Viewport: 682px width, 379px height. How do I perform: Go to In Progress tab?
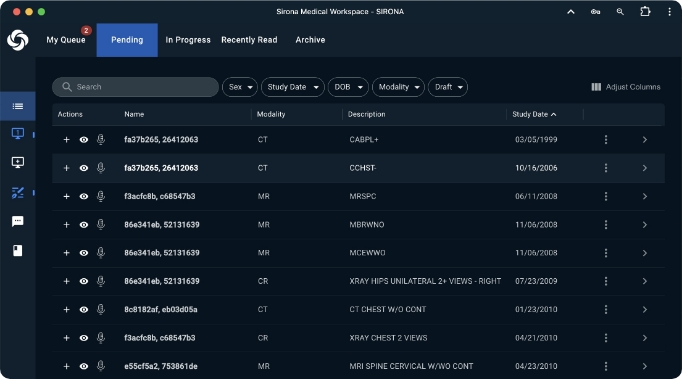tap(188, 40)
